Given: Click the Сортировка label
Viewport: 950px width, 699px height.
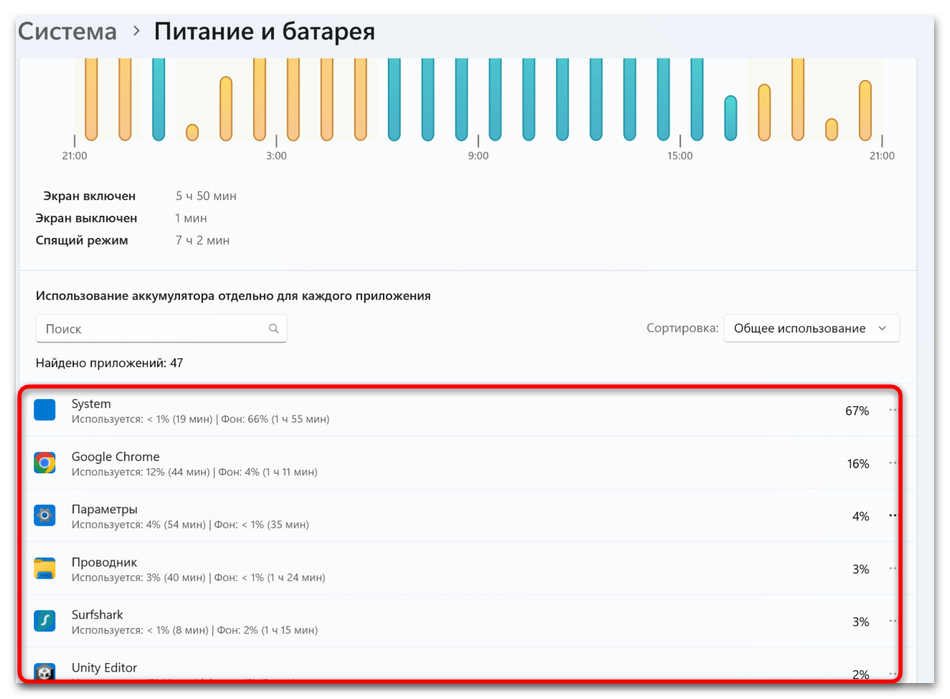Looking at the screenshot, I should (682, 328).
